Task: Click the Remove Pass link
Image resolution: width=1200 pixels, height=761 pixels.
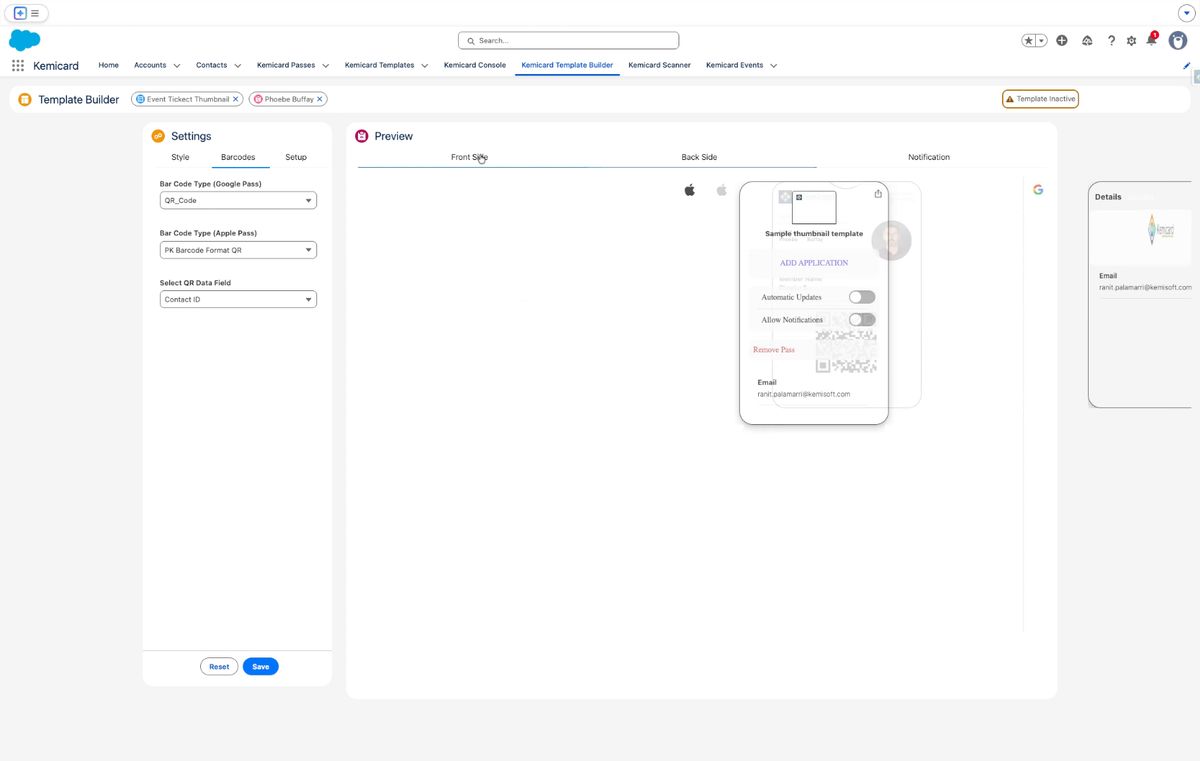Action: coord(774,350)
